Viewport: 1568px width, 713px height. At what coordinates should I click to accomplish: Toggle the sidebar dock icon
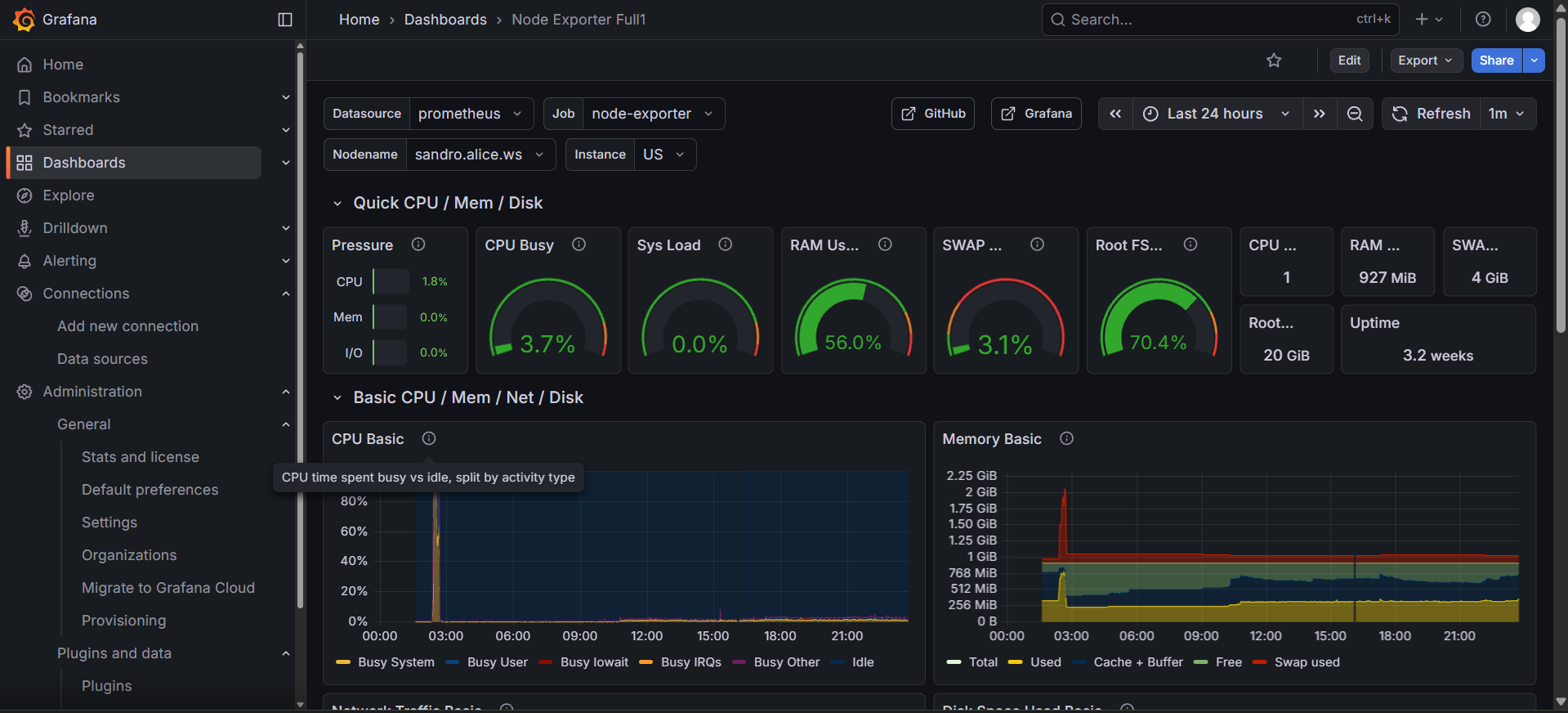pos(285,20)
